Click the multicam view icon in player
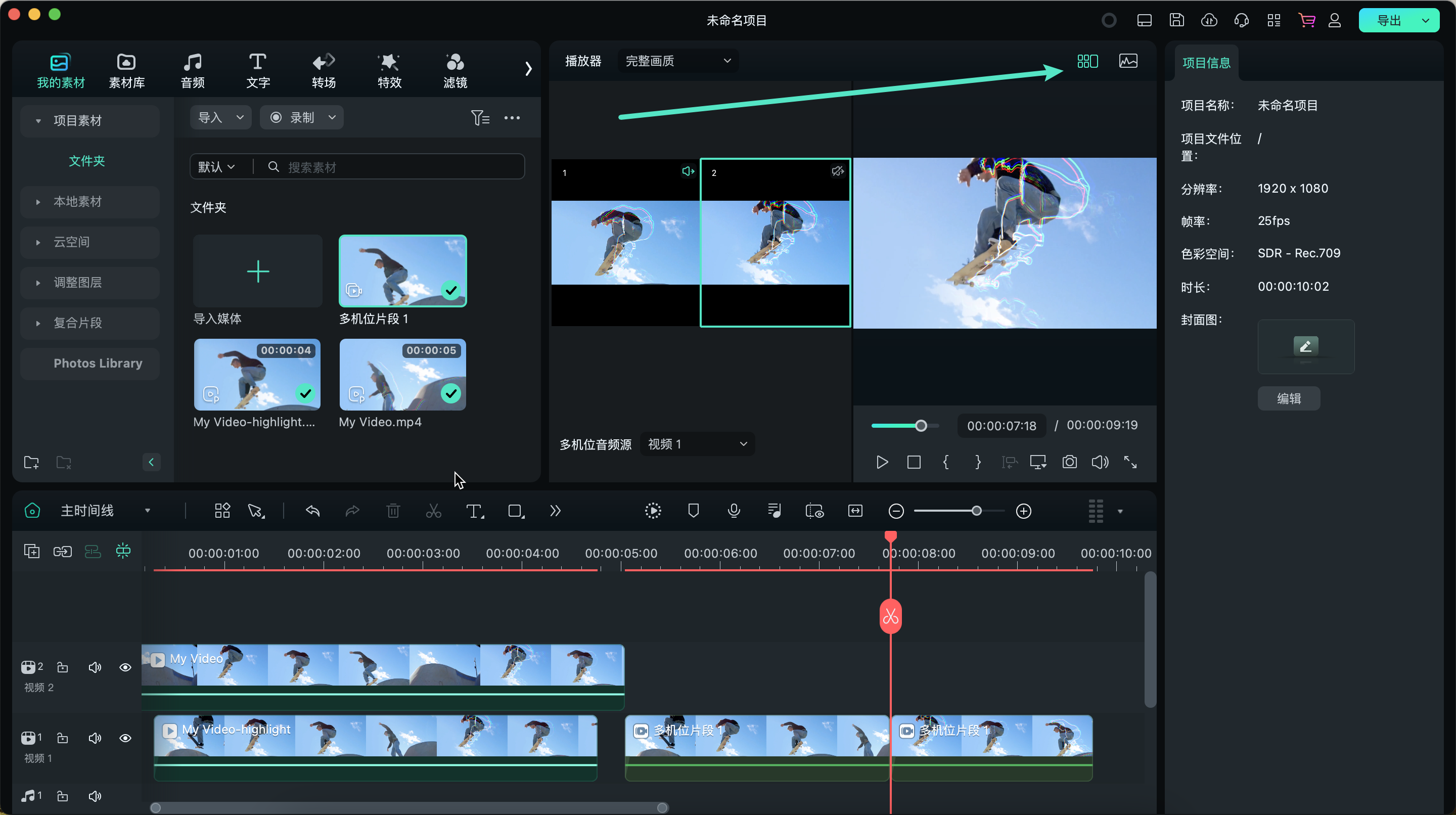This screenshot has width=1456, height=815. (x=1087, y=61)
